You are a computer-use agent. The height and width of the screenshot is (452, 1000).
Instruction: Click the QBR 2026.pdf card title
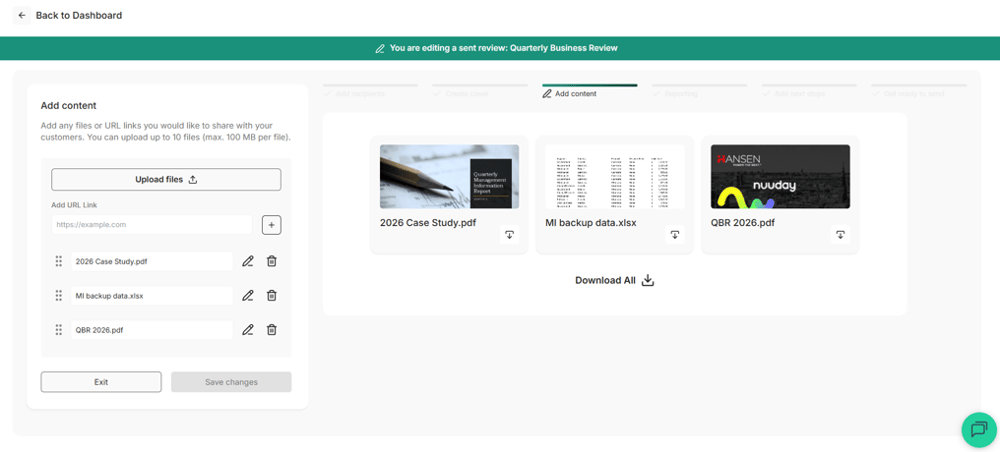coord(743,223)
